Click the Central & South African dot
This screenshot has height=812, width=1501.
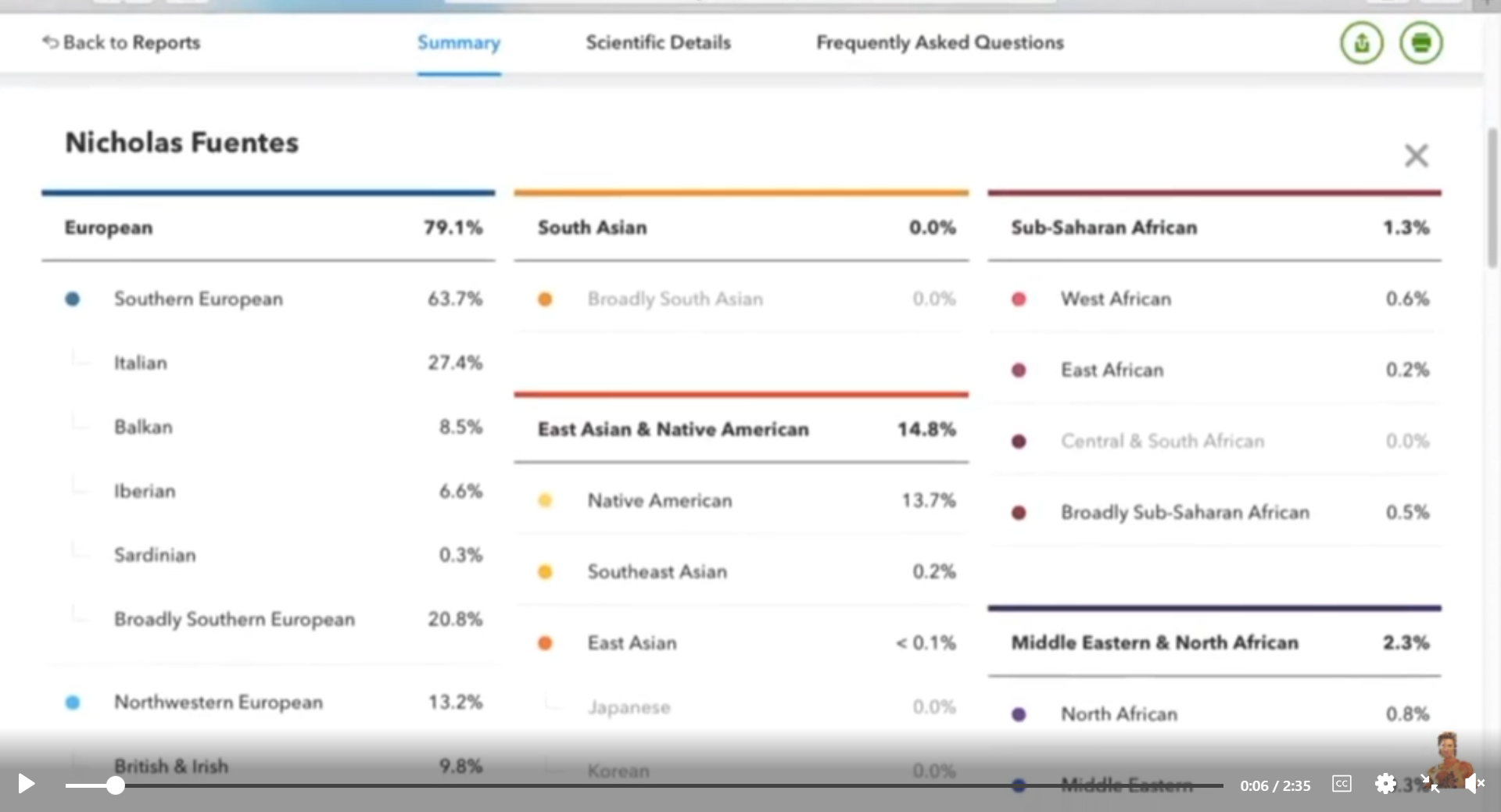pos(1019,441)
